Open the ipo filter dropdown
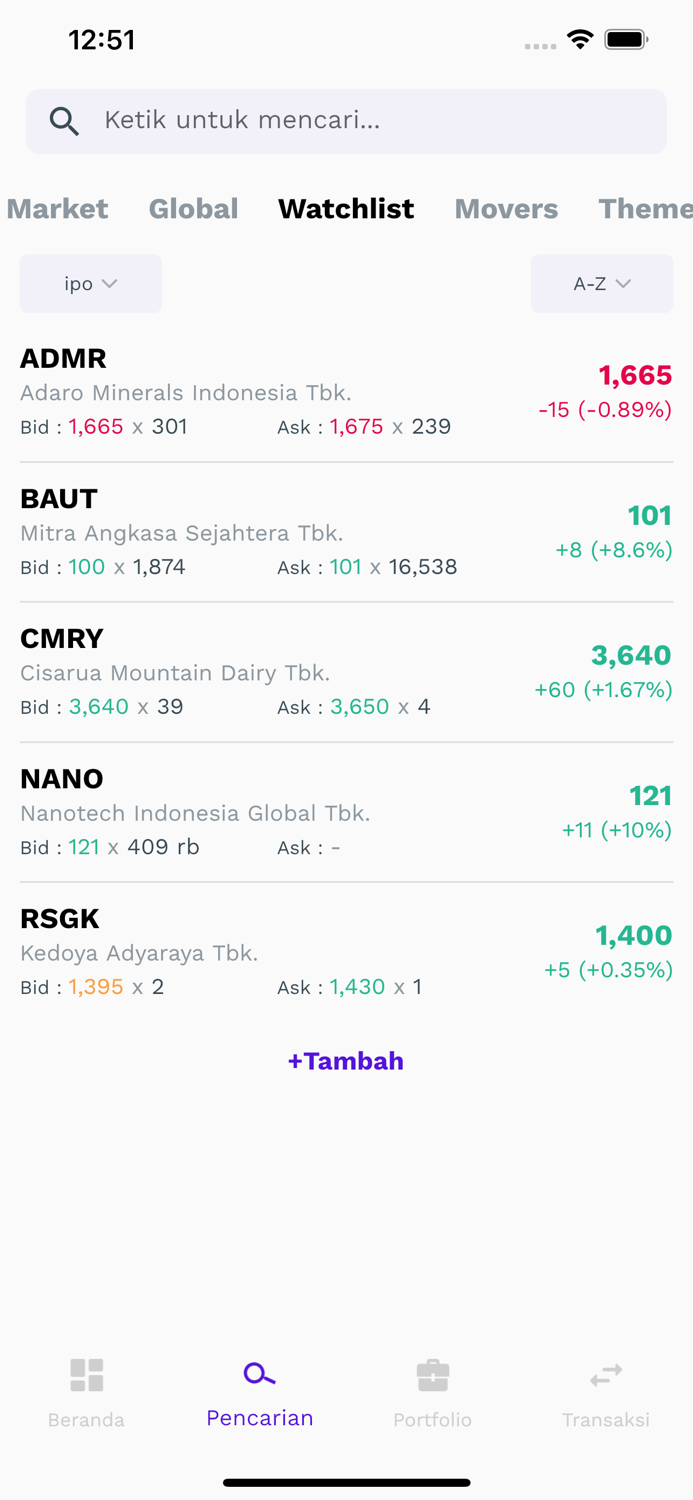This screenshot has width=693, height=1500. (90, 283)
